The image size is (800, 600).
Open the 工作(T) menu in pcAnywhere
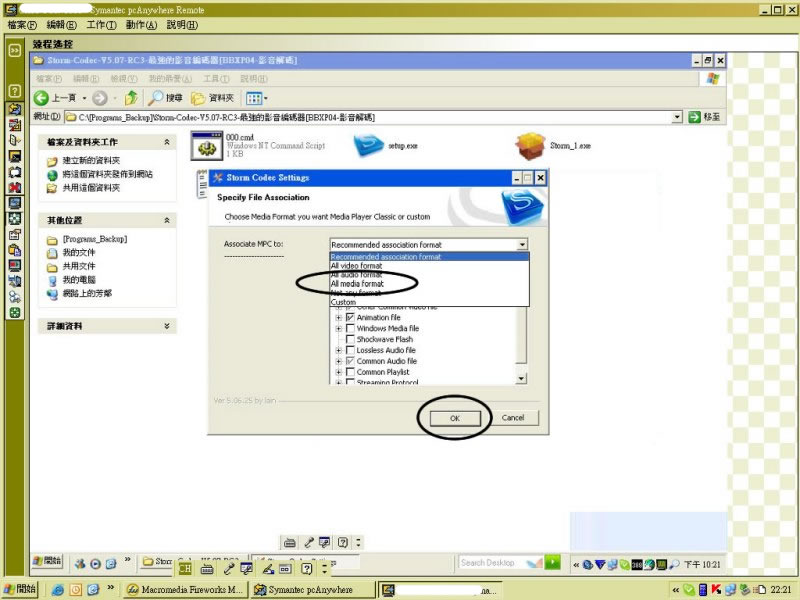[101, 24]
